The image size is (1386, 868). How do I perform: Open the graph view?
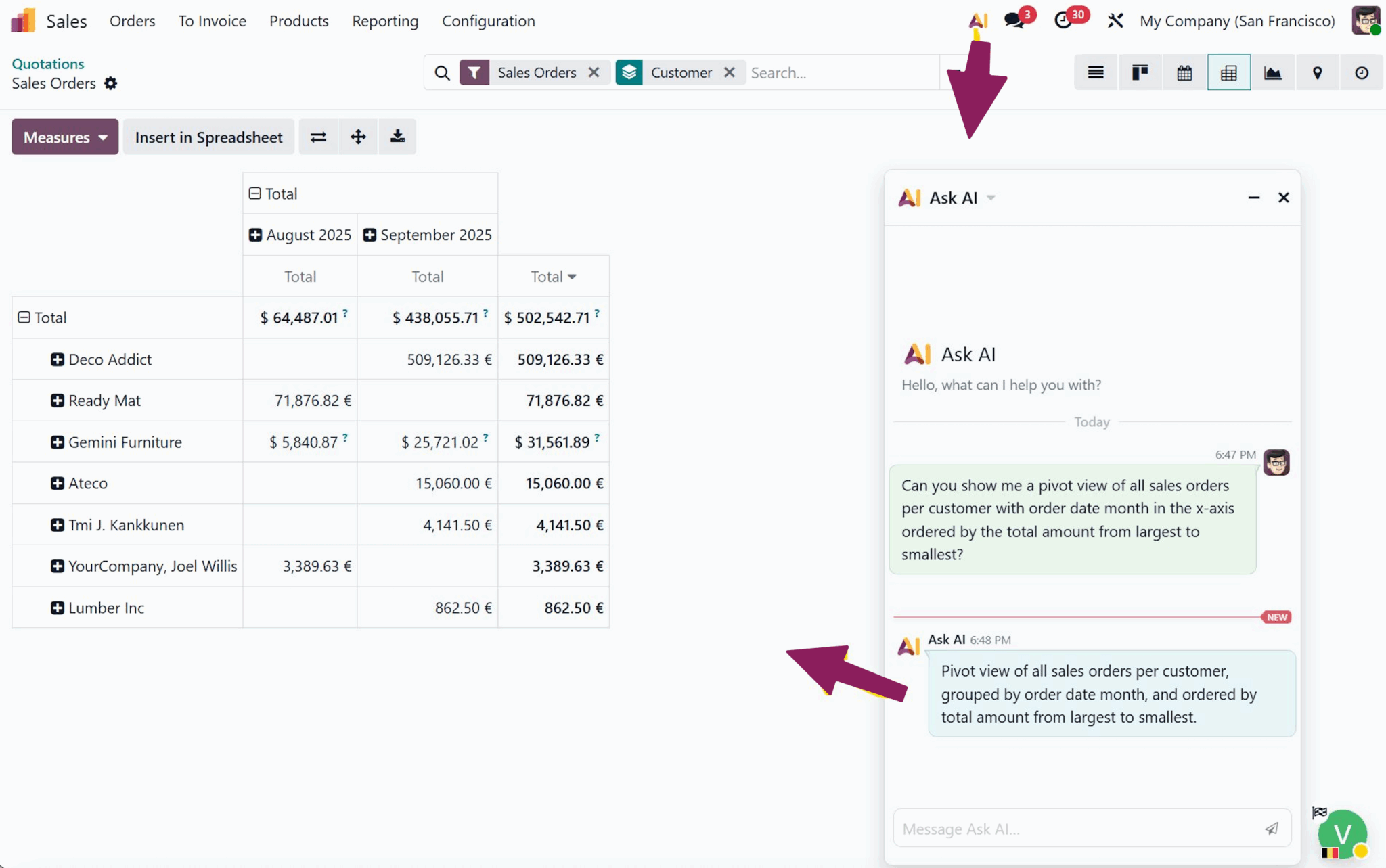(x=1272, y=72)
